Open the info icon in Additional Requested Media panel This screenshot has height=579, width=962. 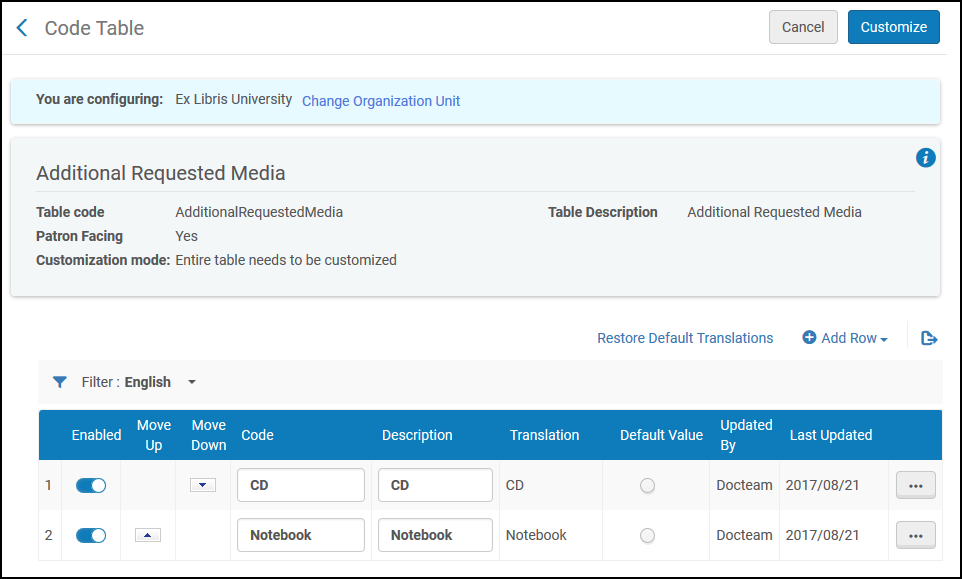(x=926, y=158)
